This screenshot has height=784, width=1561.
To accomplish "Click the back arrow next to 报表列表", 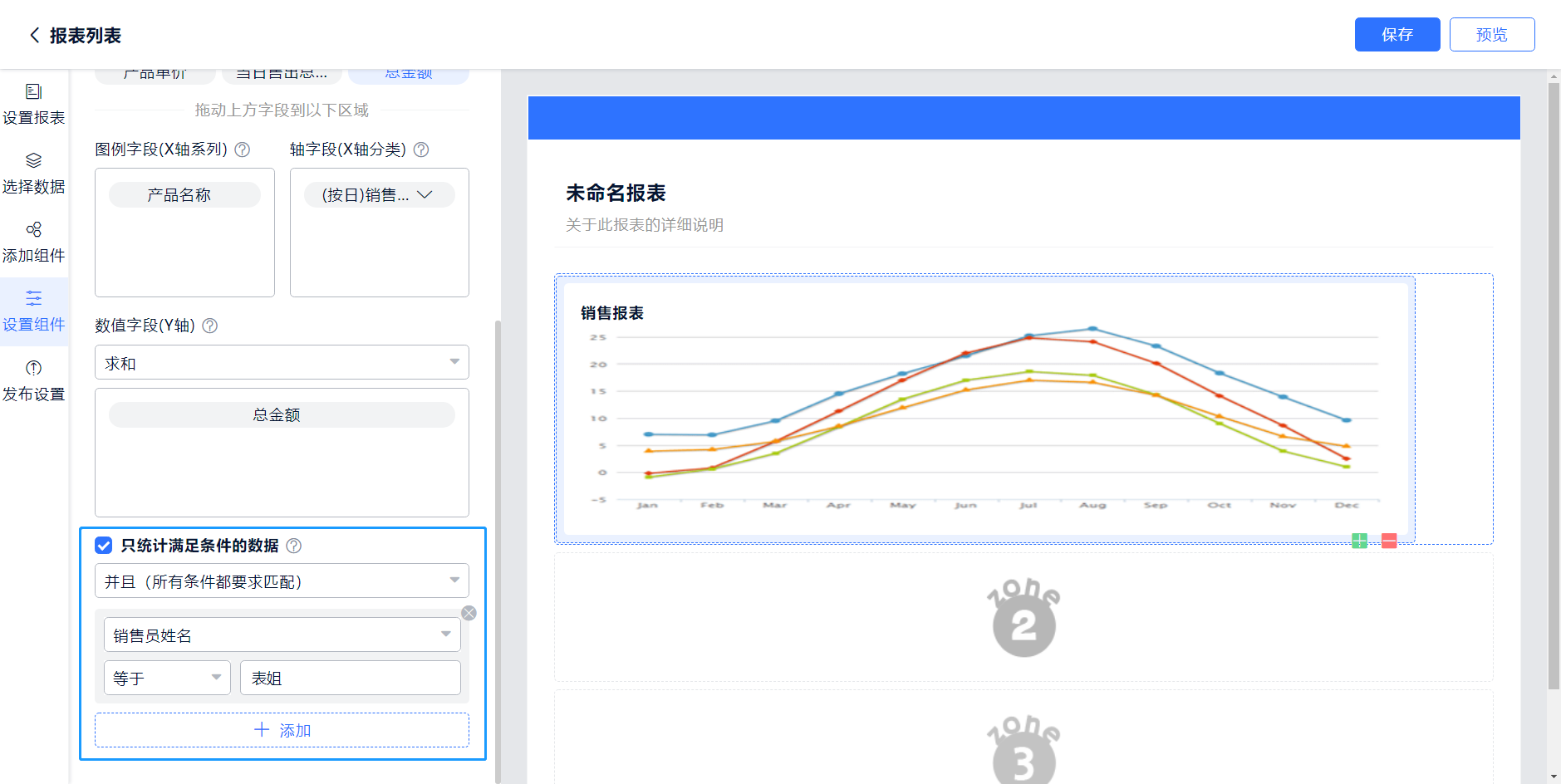I will coord(34,35).
